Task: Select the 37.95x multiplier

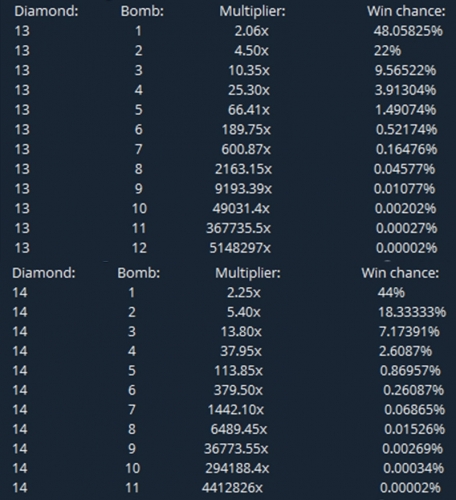Action: click(241, 351)
